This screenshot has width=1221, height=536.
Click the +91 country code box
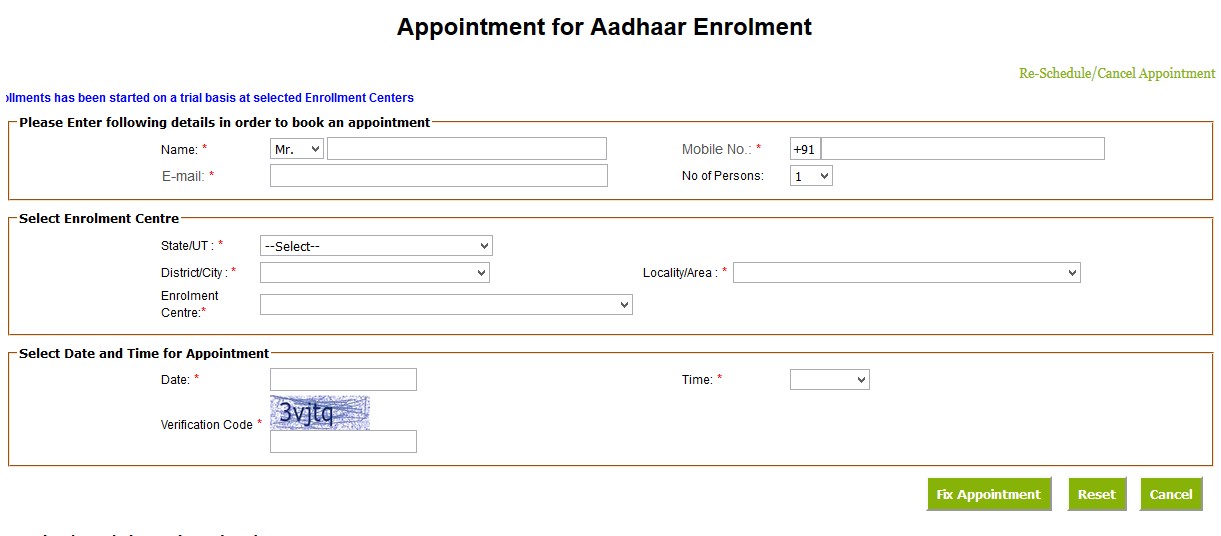coord(804,149)
